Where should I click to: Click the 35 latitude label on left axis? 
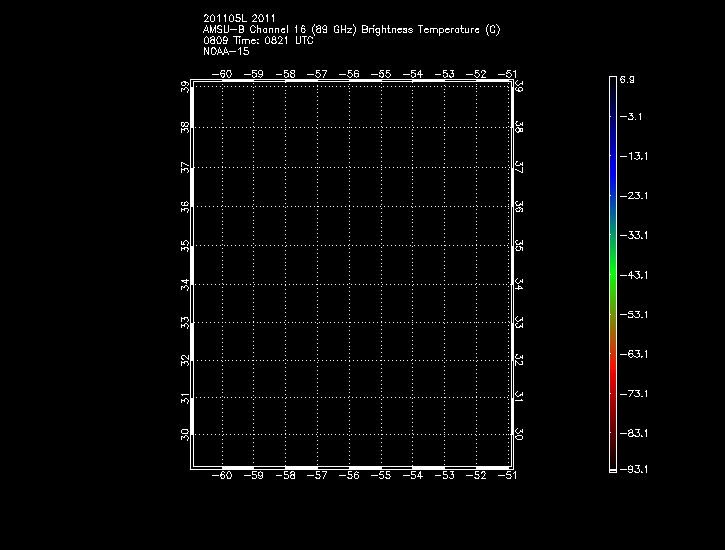tap(186, 244)
